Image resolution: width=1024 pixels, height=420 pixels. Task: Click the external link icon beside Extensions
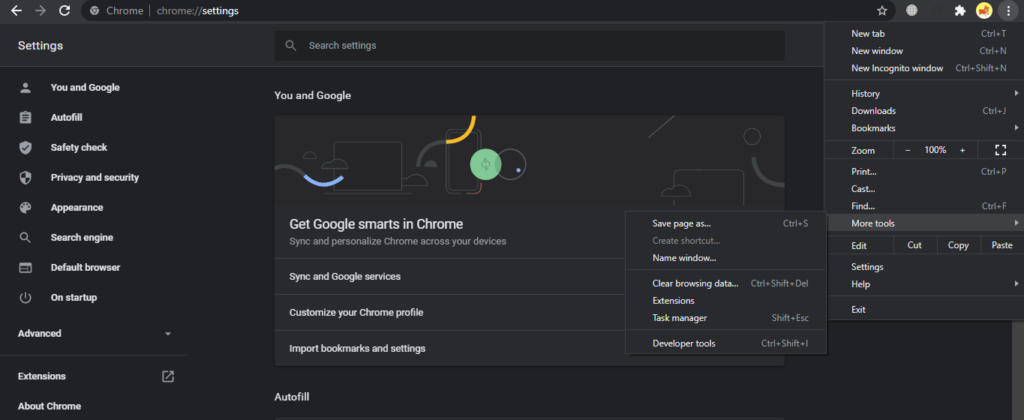click(x=168, y=376)
